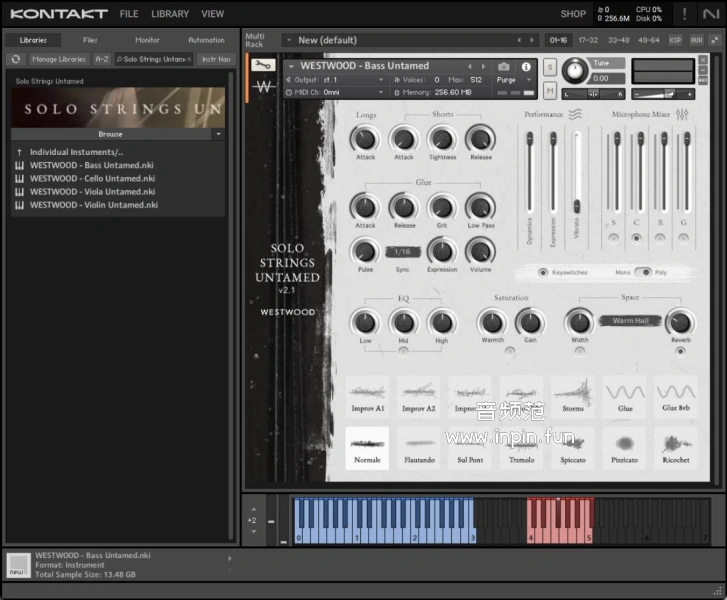Open the LIBRARY menu
The height and width of the screenshot is (600, 727).
tap(170, 14)
